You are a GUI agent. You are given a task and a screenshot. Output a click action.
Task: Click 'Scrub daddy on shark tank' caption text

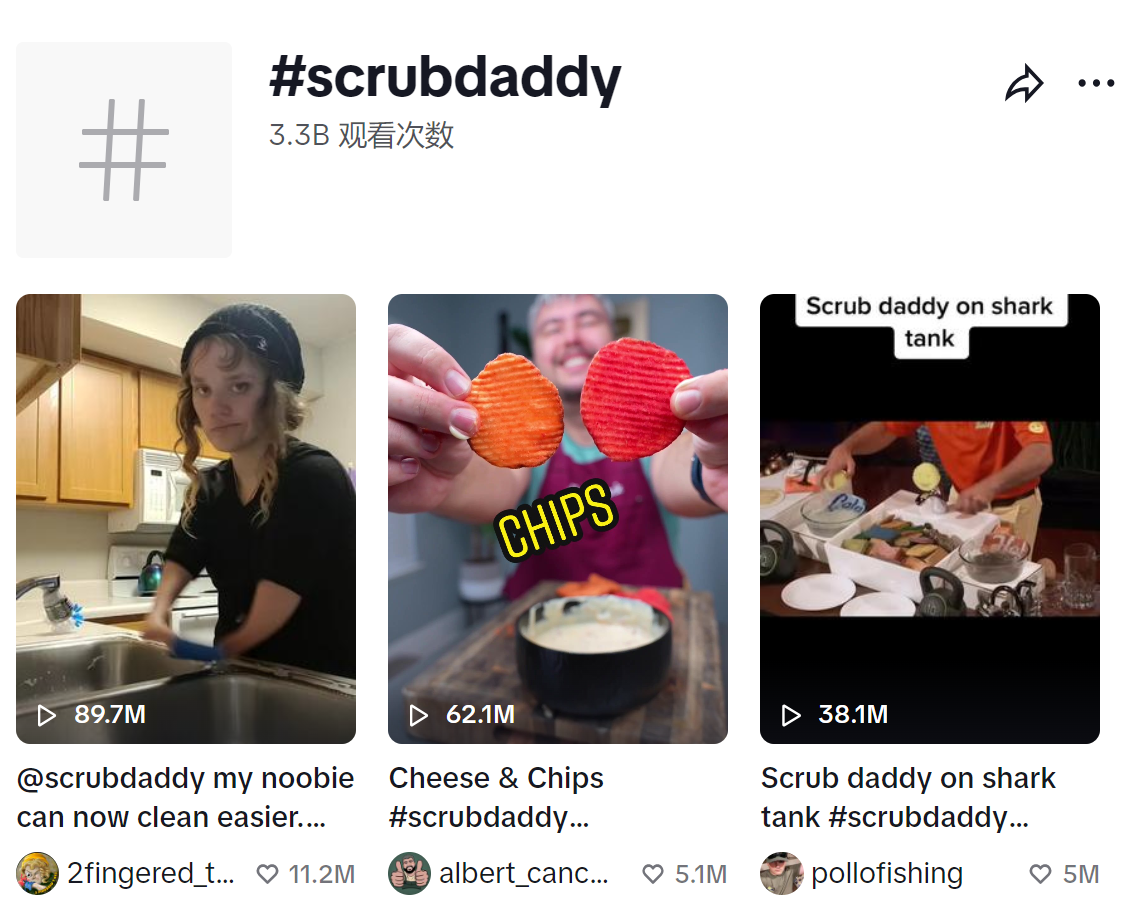pos(909,798)
